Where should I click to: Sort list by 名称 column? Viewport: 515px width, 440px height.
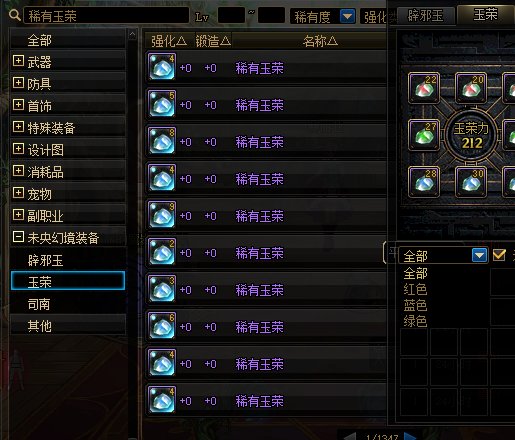pos(320,41)
